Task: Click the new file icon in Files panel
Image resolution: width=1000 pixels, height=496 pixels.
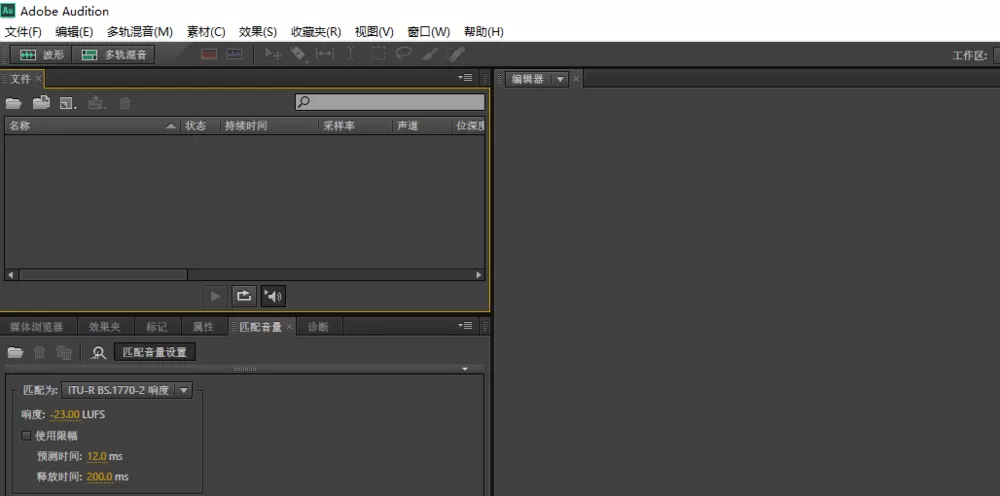Action: tap(68, 103)
